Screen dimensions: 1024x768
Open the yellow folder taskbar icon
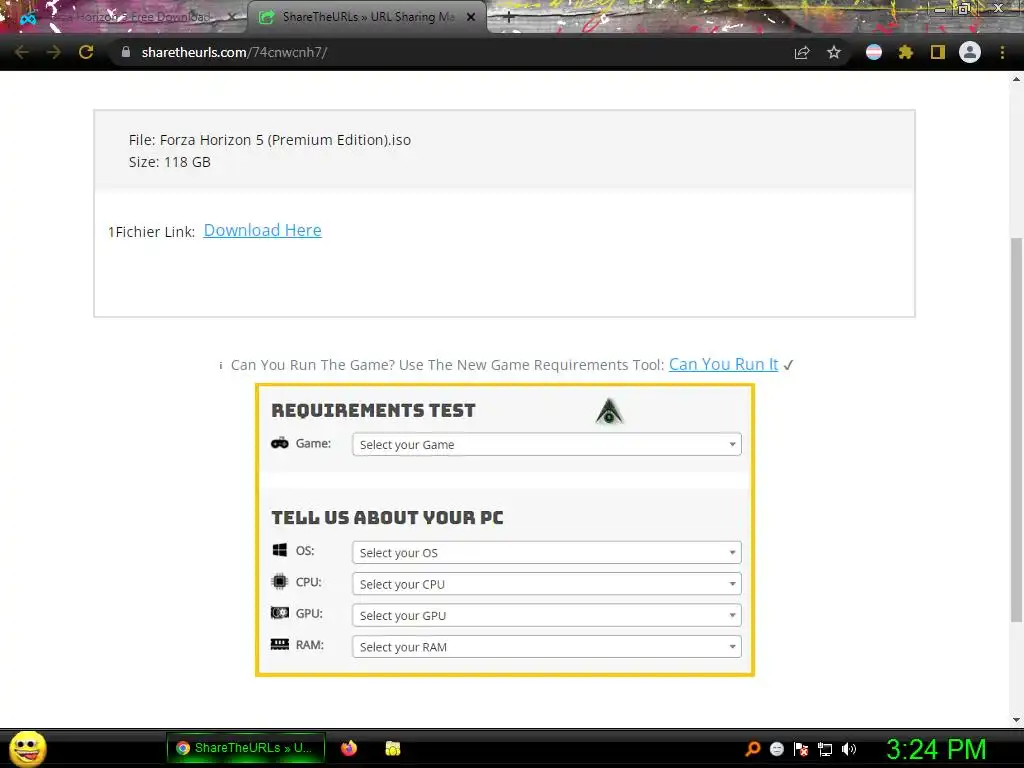pyautogui.click(x=392, y=748)
